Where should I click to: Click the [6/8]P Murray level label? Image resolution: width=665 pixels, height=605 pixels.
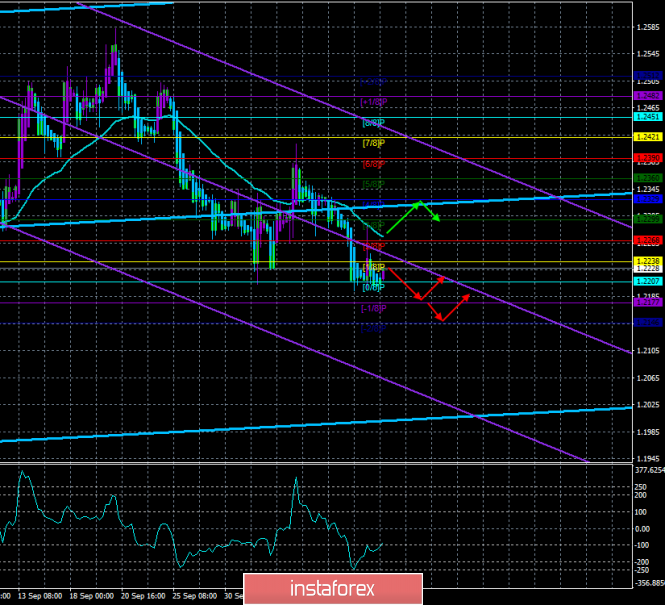(x=372, y=164)
